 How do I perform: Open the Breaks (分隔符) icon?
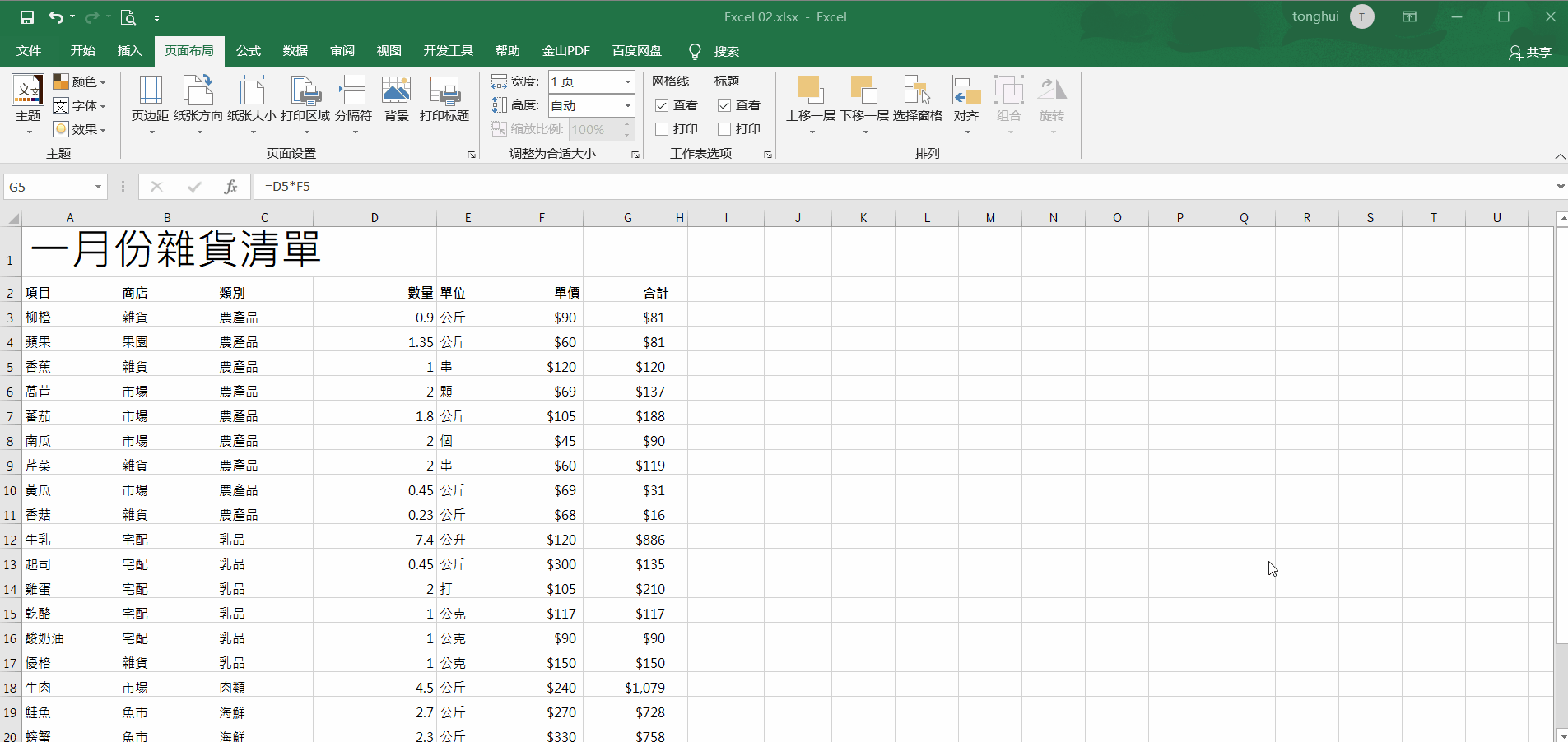click(353, 90)
